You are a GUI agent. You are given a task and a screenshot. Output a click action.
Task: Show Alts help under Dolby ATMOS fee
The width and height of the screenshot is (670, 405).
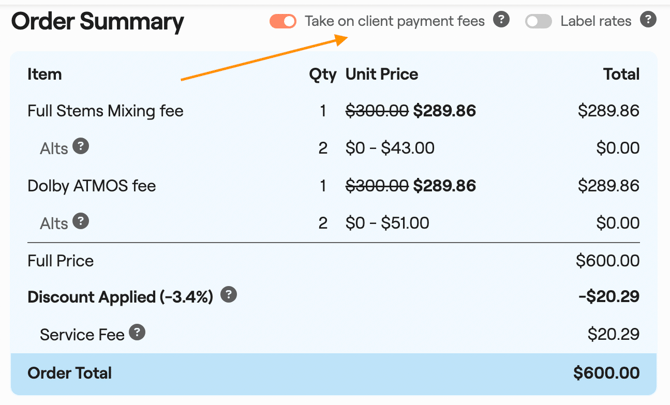click(81, 222)
